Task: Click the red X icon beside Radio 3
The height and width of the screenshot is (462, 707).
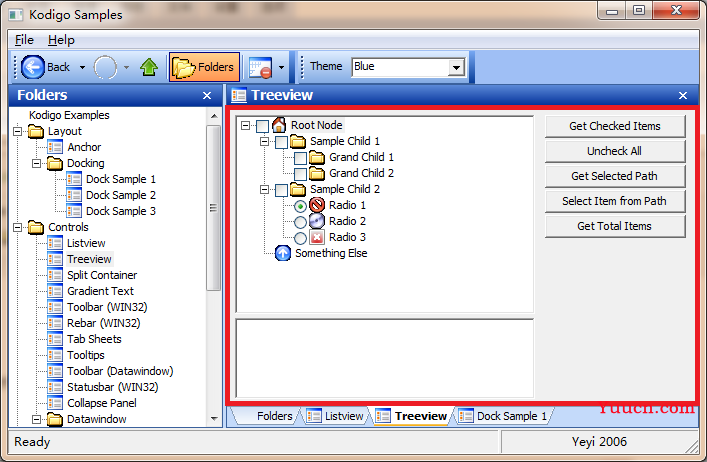Action: coord(317,237)
